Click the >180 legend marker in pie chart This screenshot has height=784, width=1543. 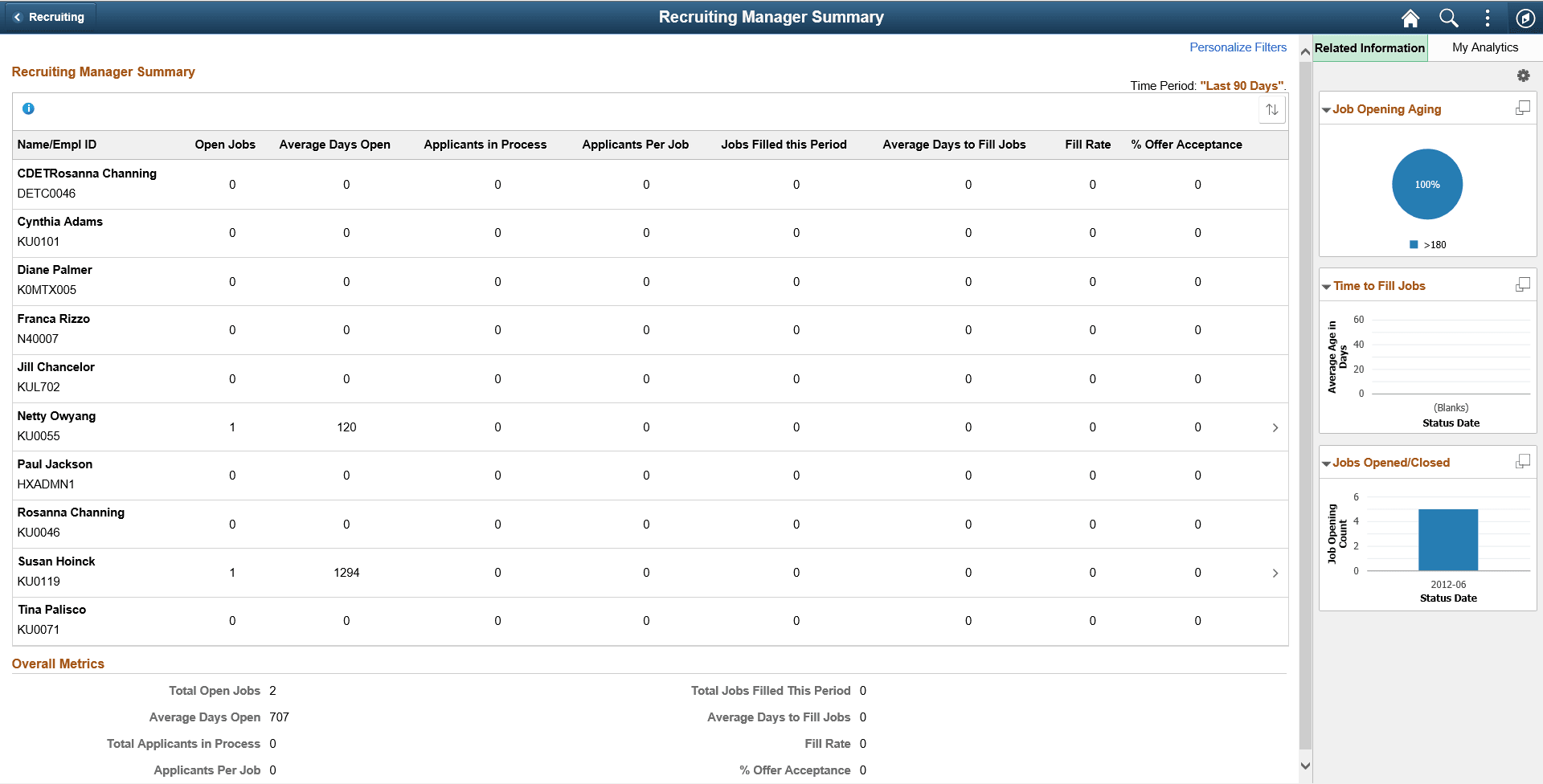coord(1414,244)
